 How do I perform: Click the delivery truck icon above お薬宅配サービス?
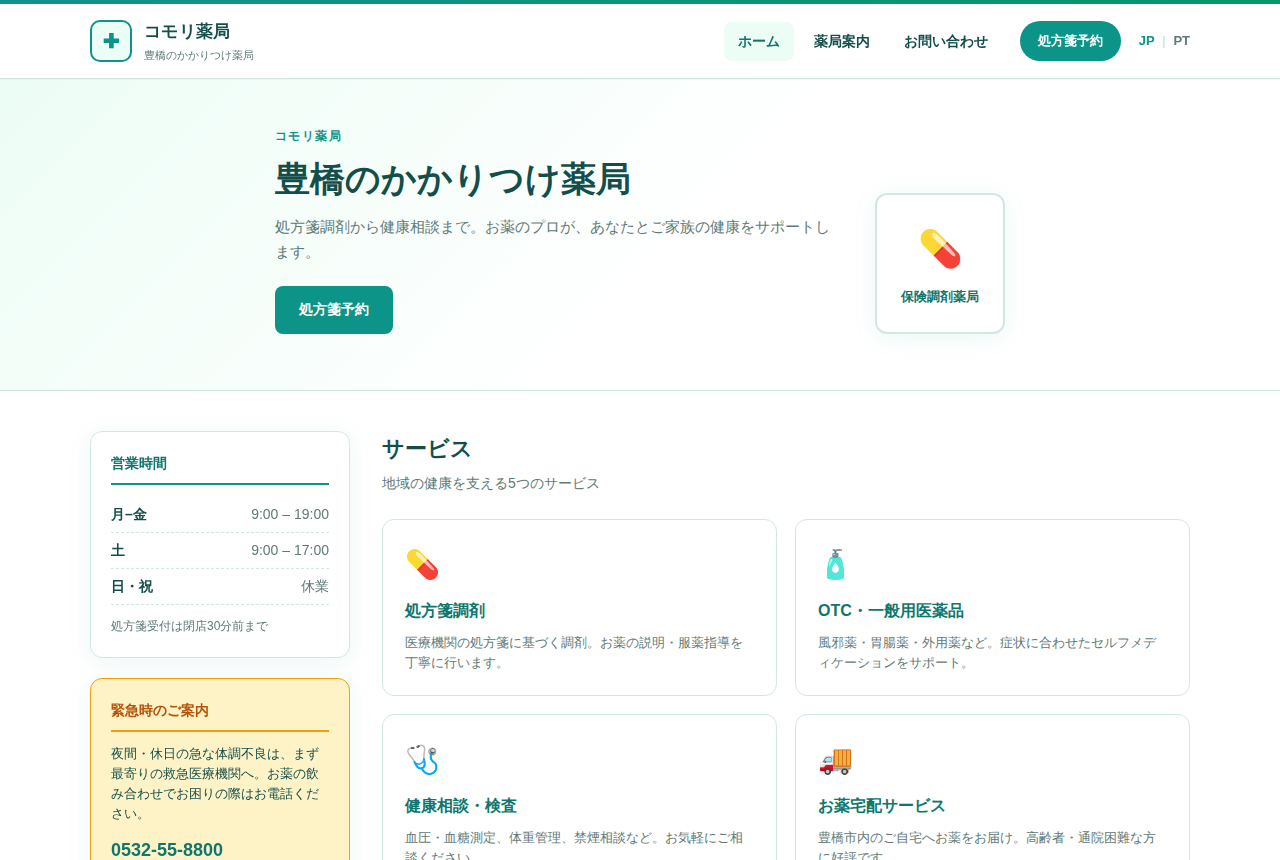pyautogui.click(x=835, y=759)
